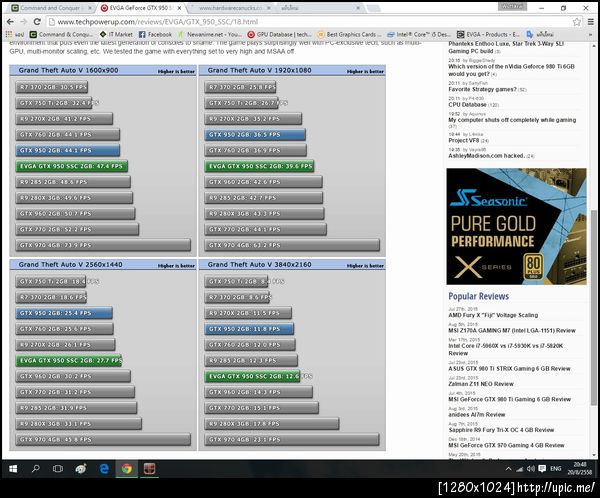600x498 pixels.
Task: Open Which version of GeForce 980 Ti thread
Action: tap(511, 70)
